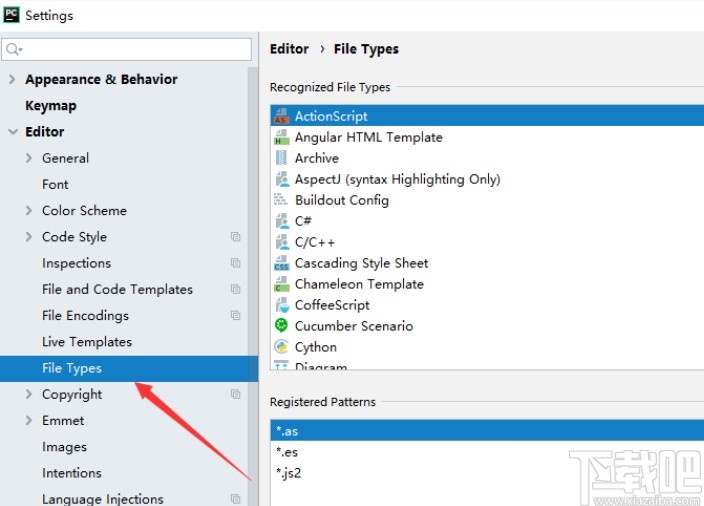Expand the Appearance & Behavior section
This screenshot has width=704, height=506.
tap(12, 80)
